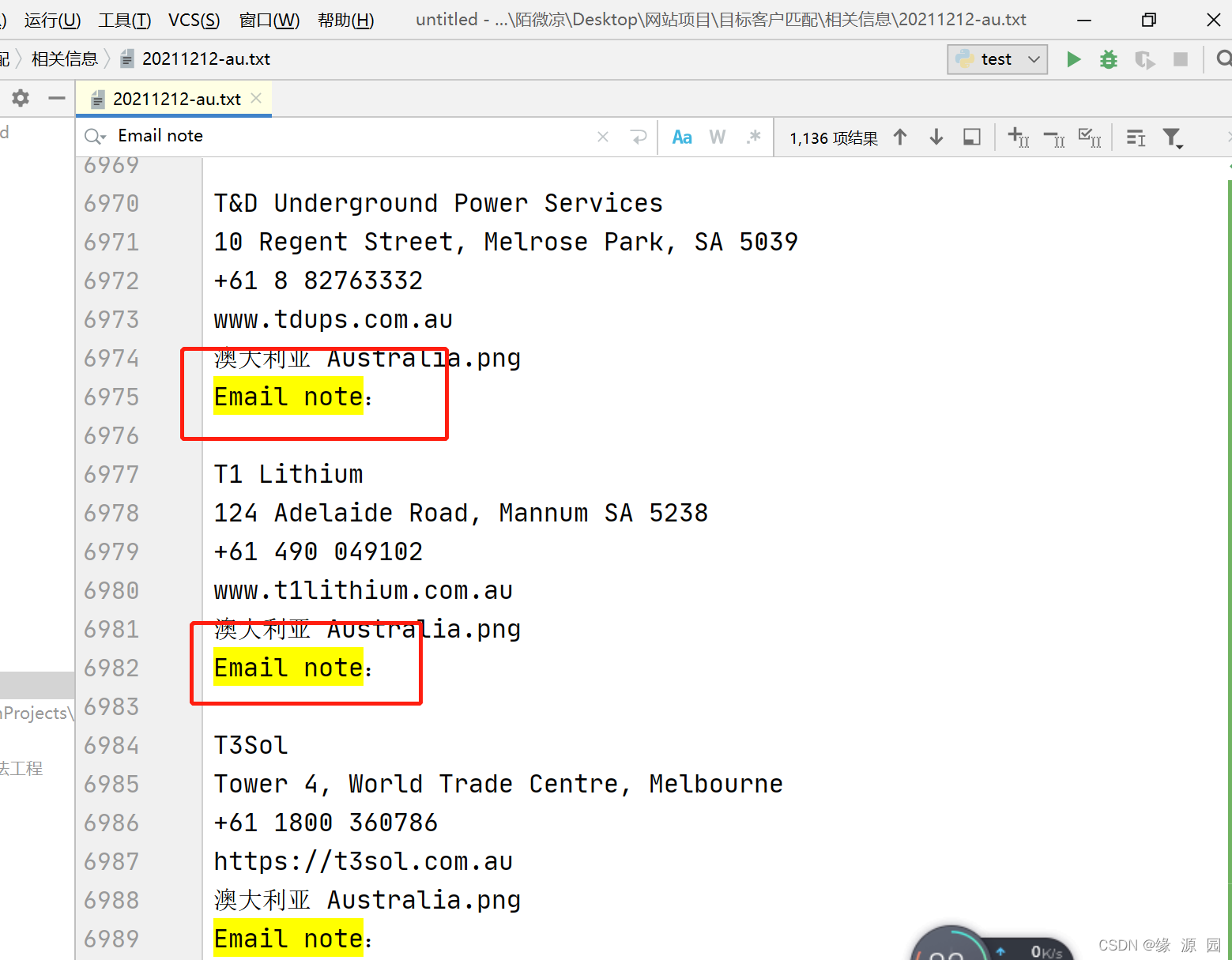
Task: Run the test configuration with play button
Action: [1073, 59]
